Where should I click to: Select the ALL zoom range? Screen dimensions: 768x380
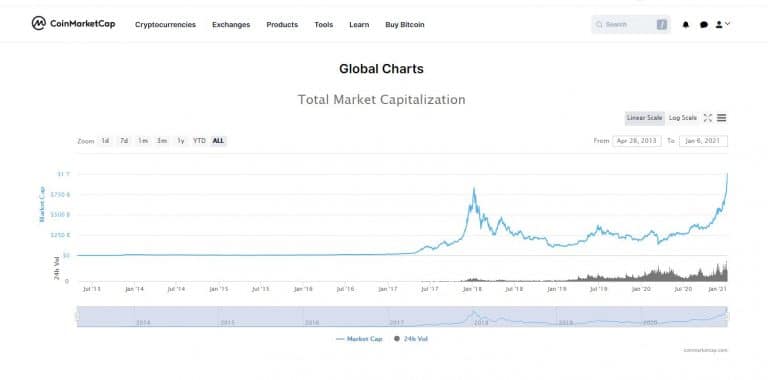click(218, 141)
